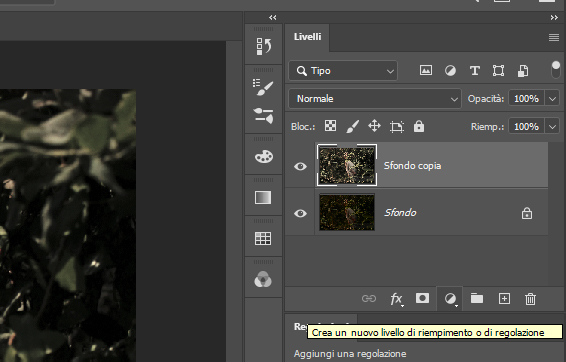Collapse the icon panel dock arrows
Screen dimensions: 566x362
pyautogui.click(x=273, y=17)
